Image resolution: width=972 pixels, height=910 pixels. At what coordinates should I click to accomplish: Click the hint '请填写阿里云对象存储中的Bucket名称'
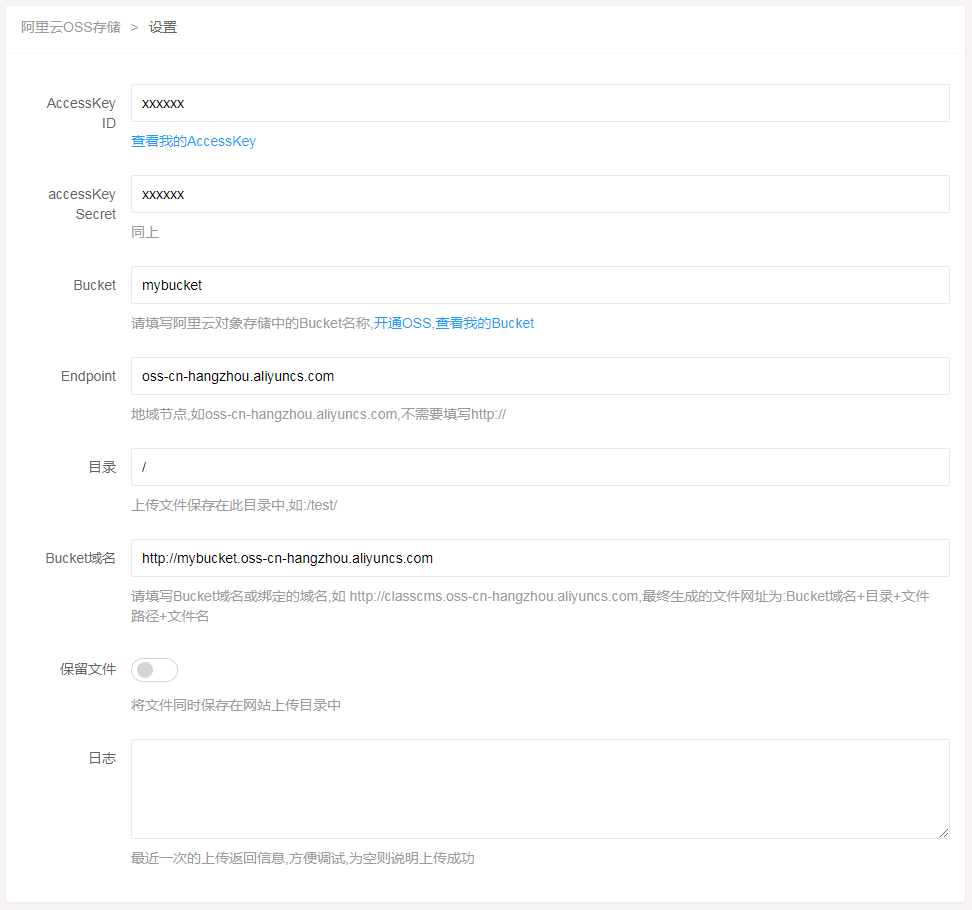coord(250,323)
